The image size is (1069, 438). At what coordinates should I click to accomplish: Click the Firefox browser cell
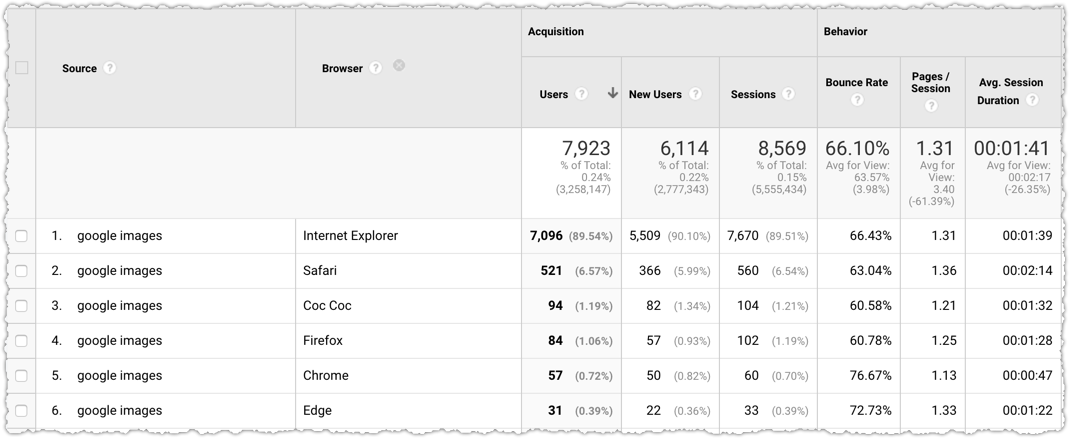point(323,340)
